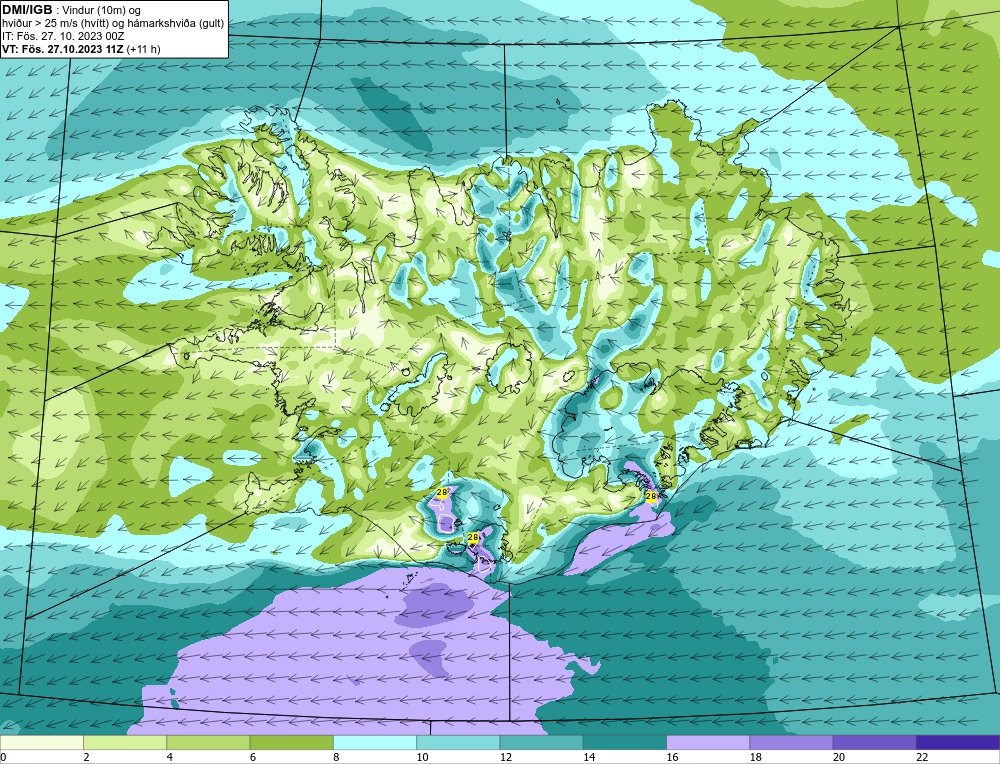The height and width of the screenshot is (764, 1000).
Task: Select the 'Vindur (10m) og' header text
Action: (101, 10)
